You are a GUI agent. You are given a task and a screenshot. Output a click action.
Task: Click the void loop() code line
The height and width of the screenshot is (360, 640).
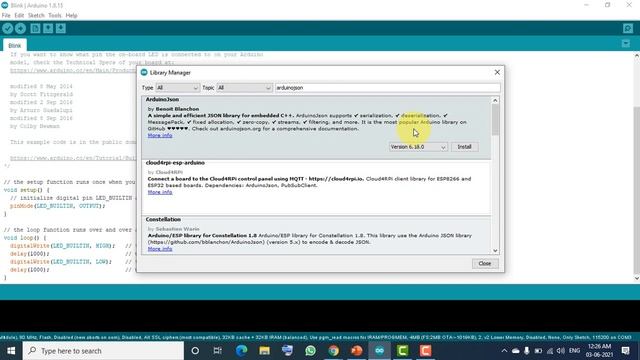[24, 238]
